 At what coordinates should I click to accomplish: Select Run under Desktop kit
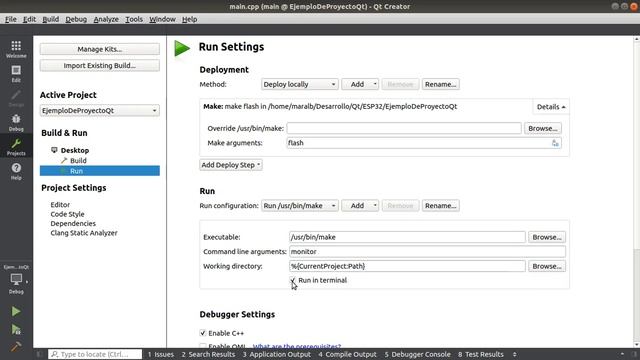[100, 171]
